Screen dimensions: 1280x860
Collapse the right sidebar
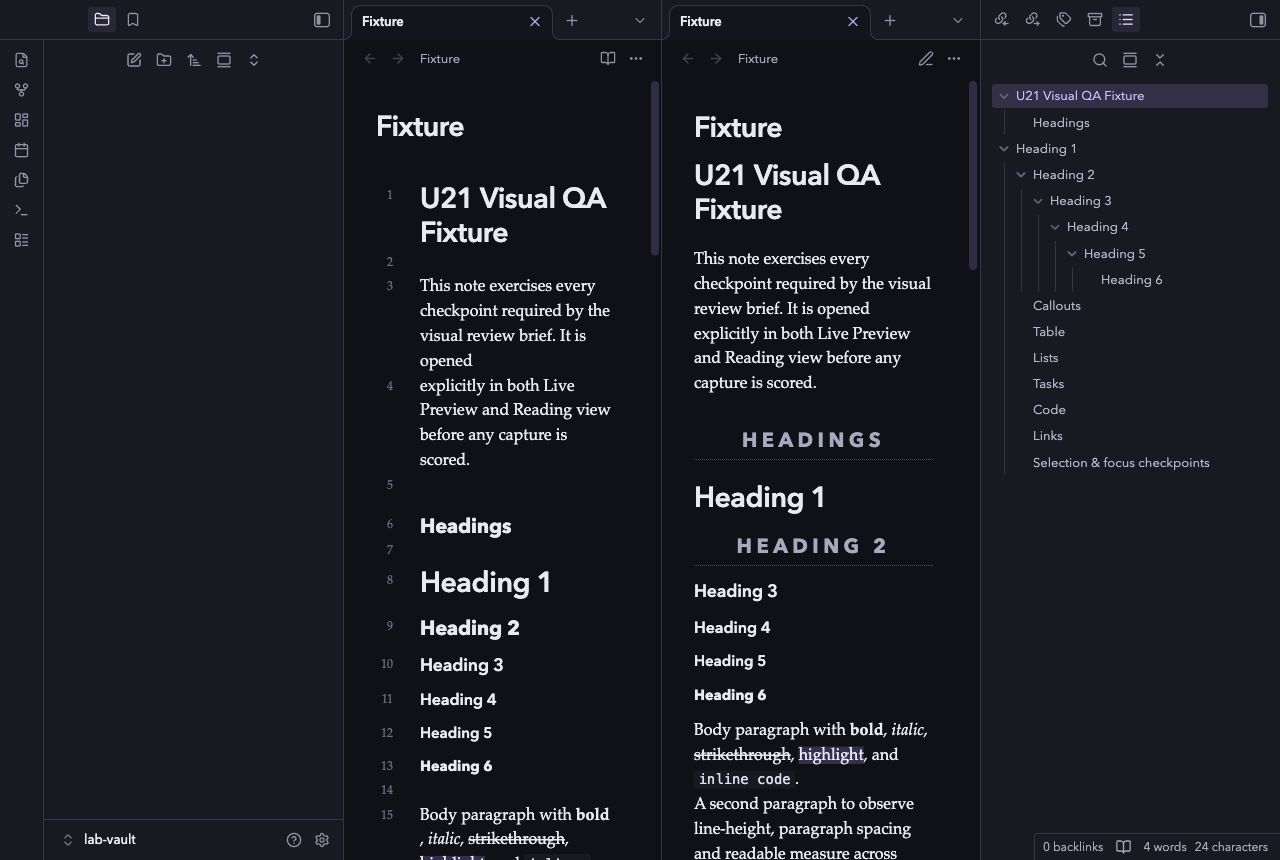point(1258,20)
